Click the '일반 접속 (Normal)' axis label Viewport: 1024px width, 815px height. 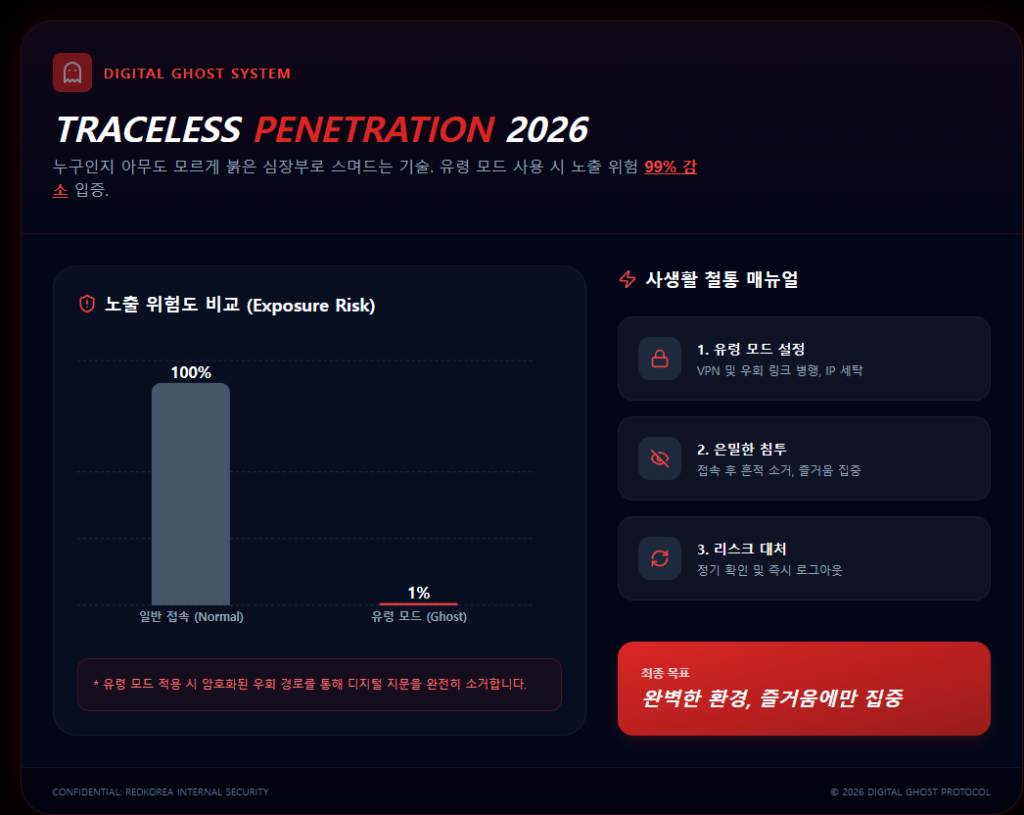tap(191, 617)
